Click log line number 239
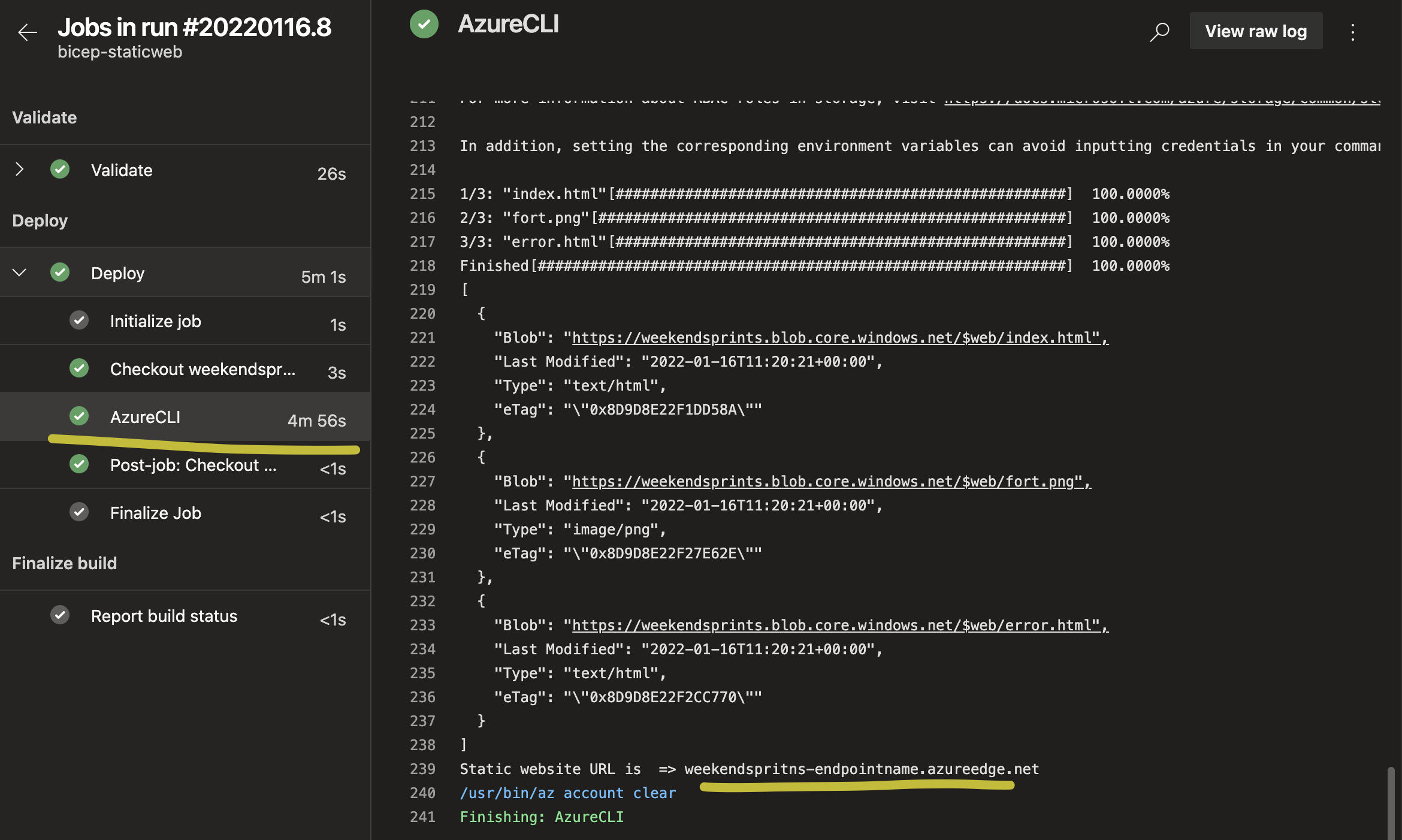The image size is (1402, 840). [x=422, y=769]
